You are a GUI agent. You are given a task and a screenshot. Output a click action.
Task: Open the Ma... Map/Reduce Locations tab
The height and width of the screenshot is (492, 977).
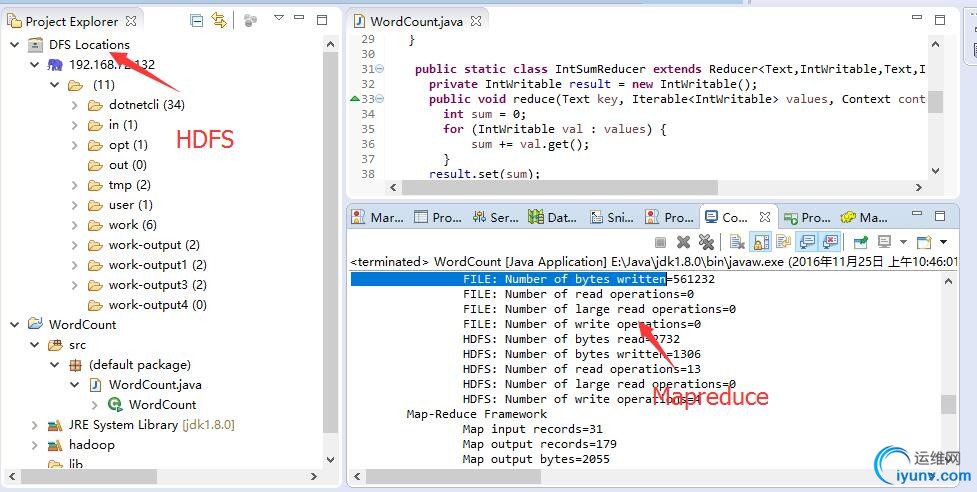click(x=864, y=217)
